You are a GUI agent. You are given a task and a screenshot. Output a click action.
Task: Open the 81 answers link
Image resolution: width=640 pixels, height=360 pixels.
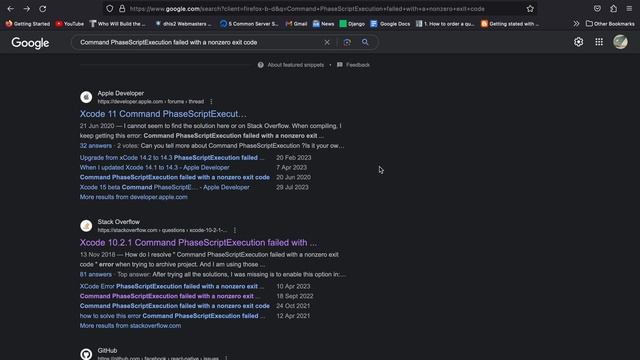pos(96,274)
